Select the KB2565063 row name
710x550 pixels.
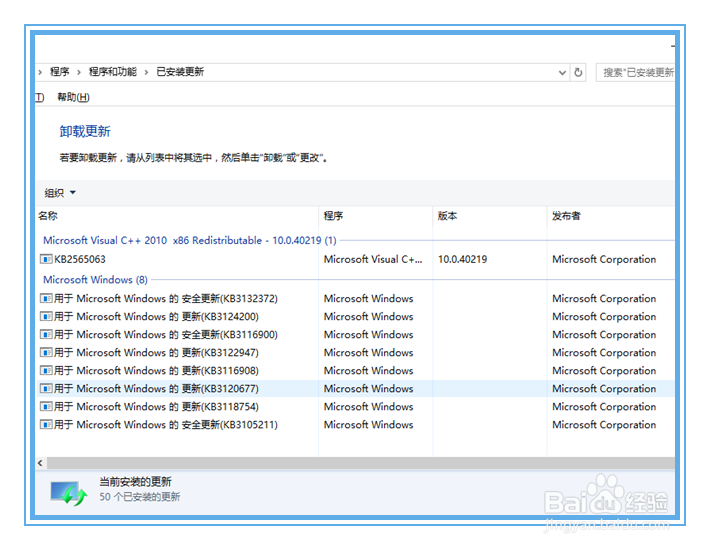click(80, 259)
